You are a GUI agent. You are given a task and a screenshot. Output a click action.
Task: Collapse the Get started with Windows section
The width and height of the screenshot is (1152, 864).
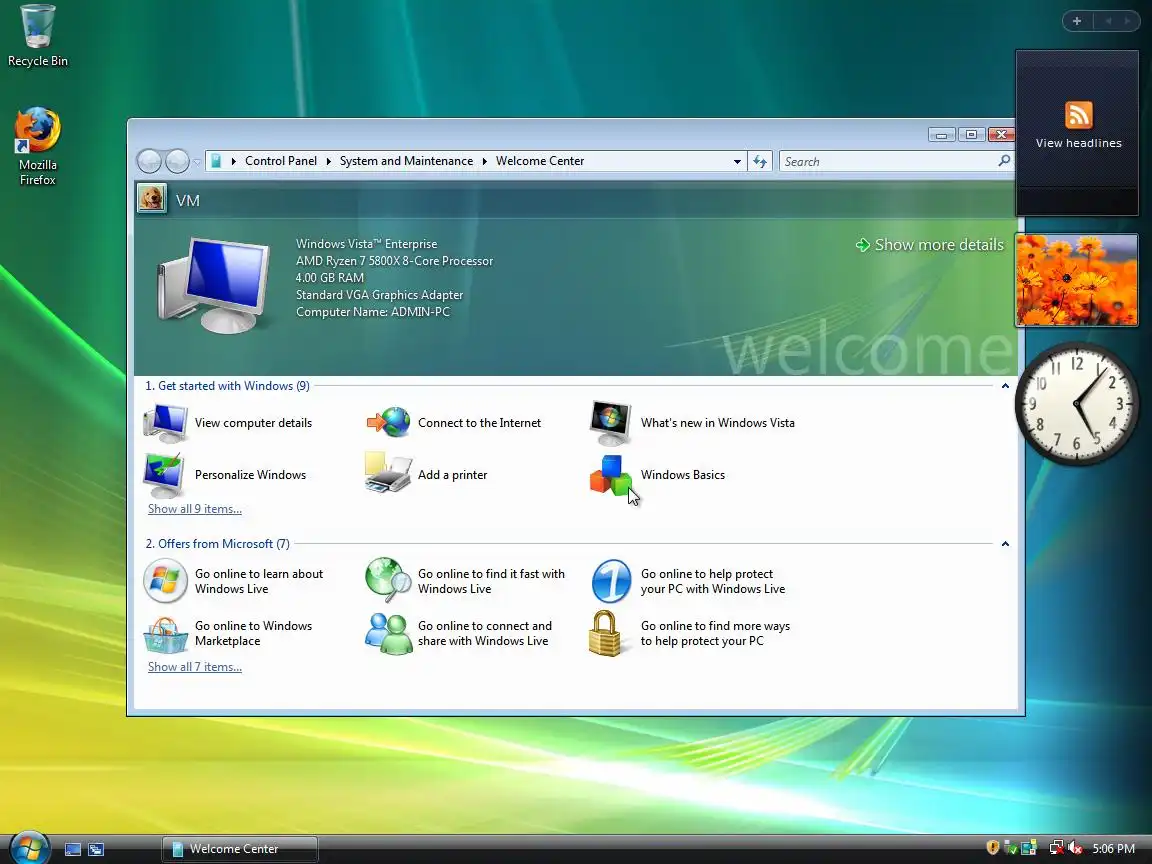point(1005,386)
